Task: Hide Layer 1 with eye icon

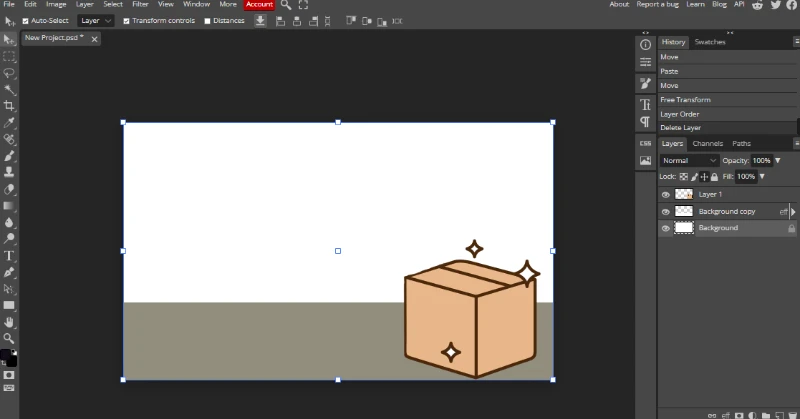Action: (x=665, y=194)
